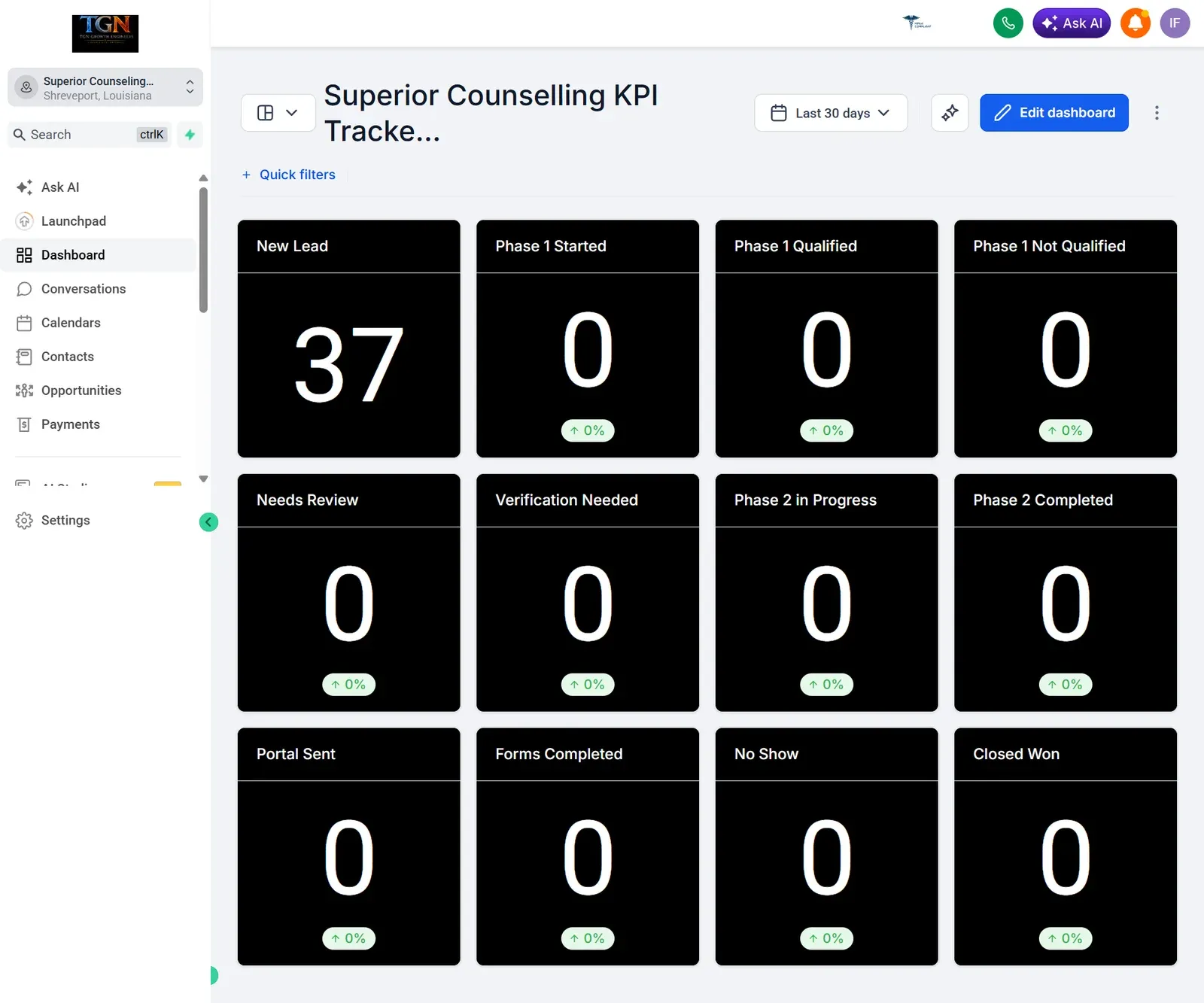
Task: Click the Closed Won widget title
Action: point(1016,754)
